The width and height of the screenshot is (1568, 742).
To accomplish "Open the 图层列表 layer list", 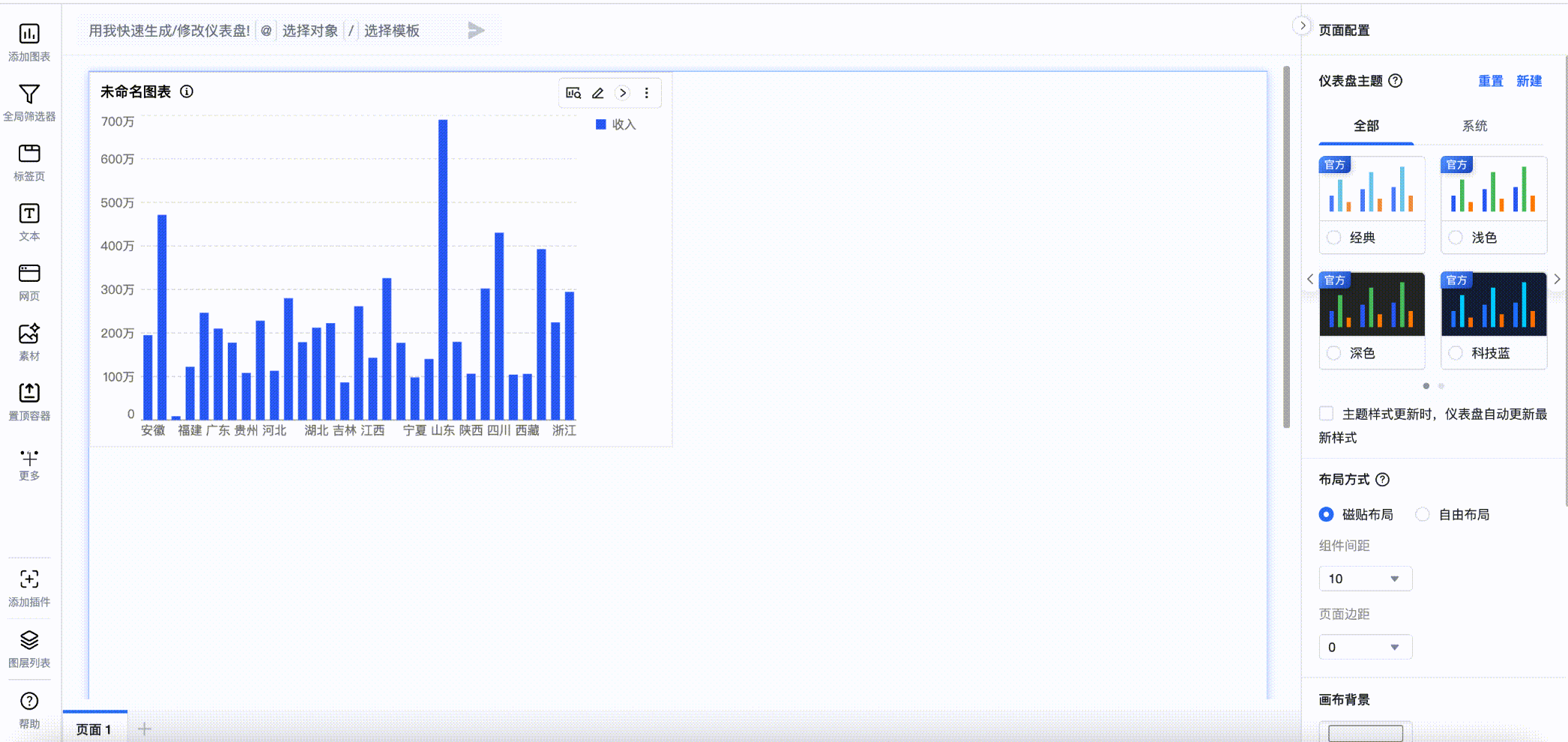I will tap(29, 641).
